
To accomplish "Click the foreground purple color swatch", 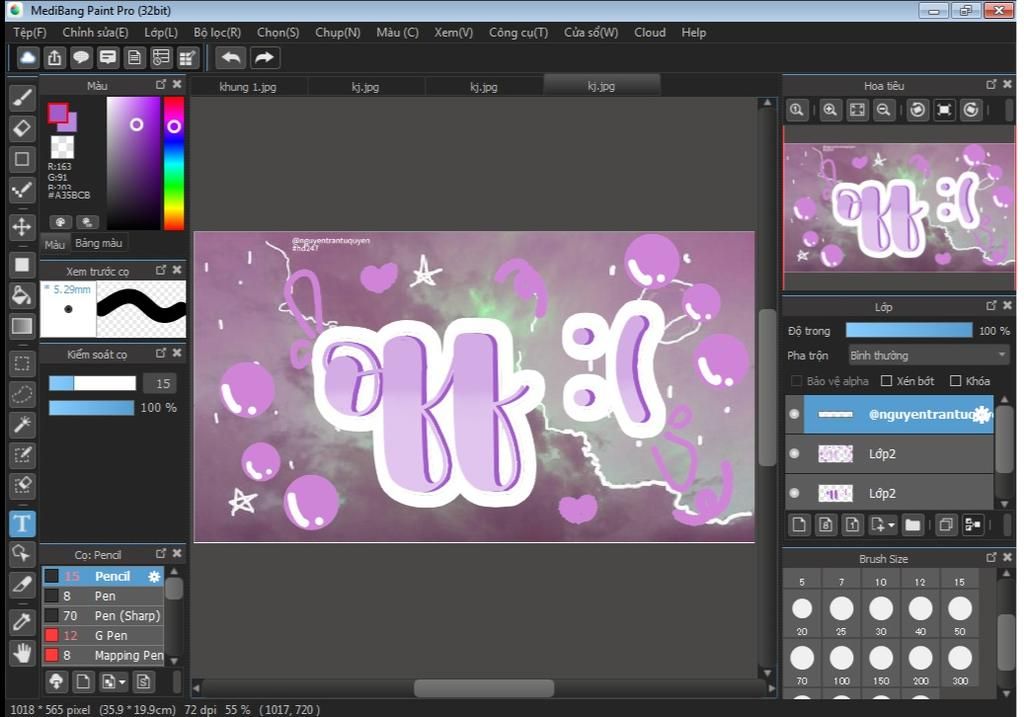I will pos(57,113).
